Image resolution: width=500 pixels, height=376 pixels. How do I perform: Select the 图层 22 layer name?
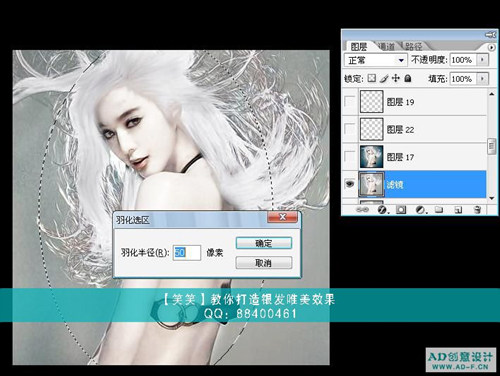[x=400, y=129]
